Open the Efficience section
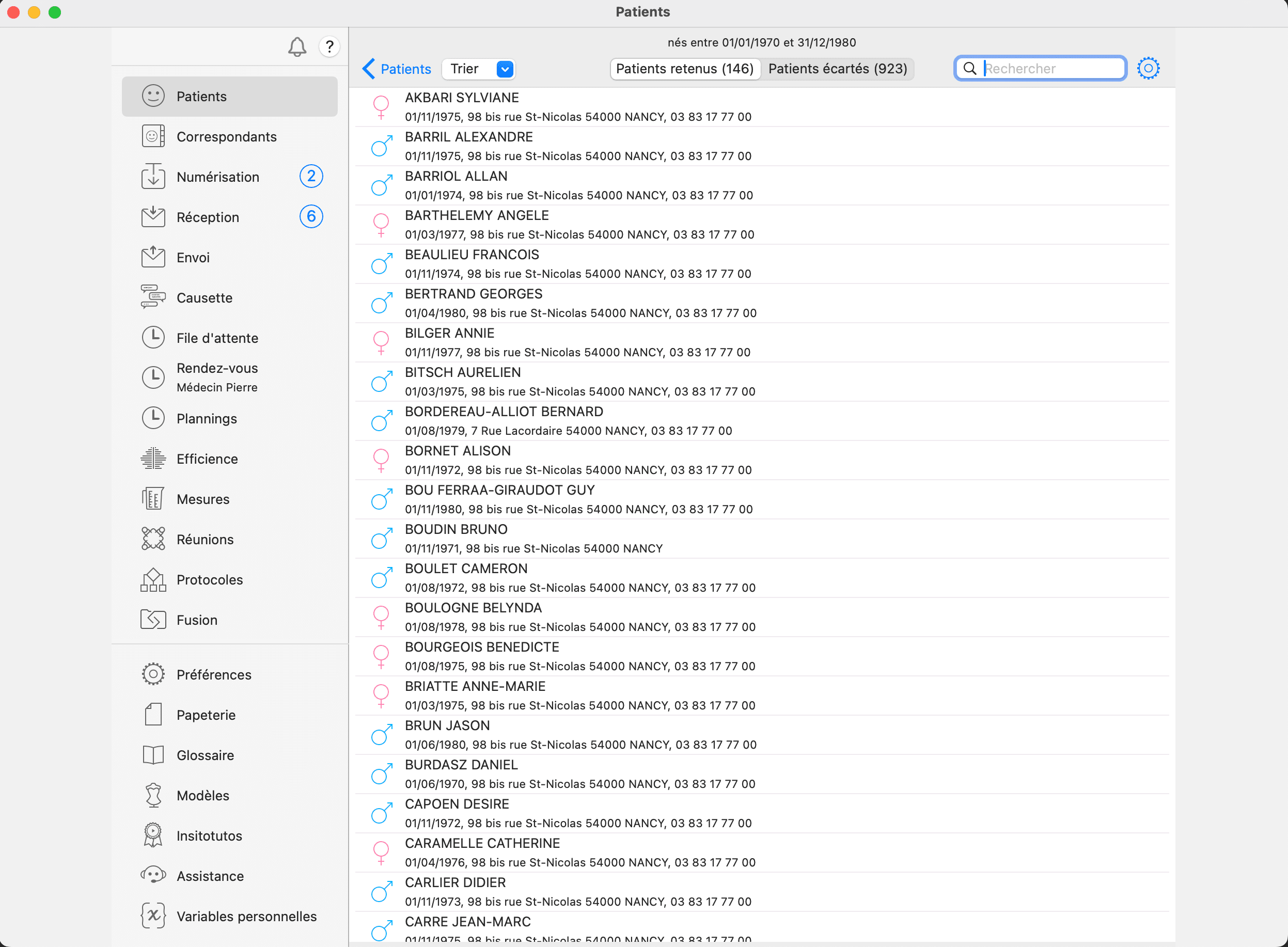This screenshot has height=947, width=1288. (207, 459)
